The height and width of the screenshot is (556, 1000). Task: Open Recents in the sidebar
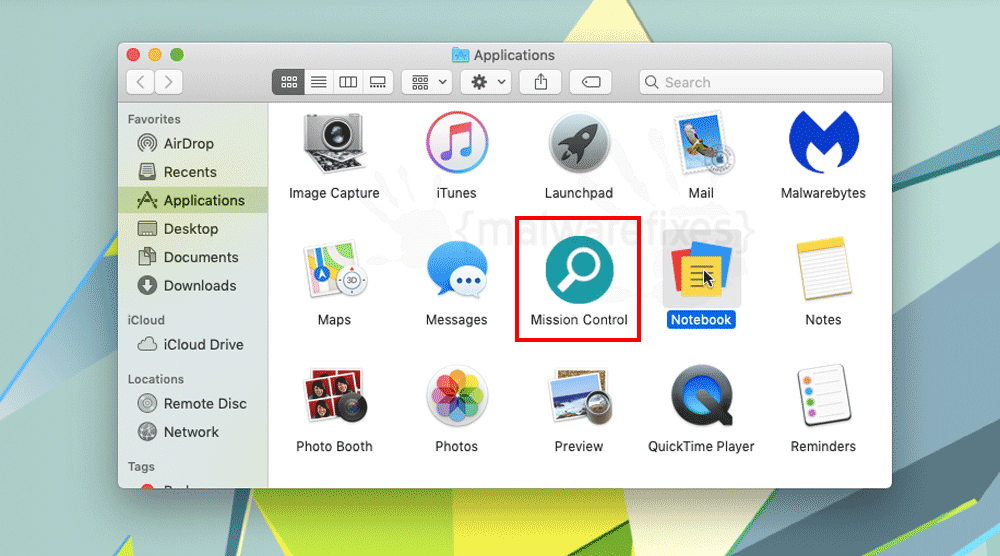pyautogui.click(x=193, y=172)
